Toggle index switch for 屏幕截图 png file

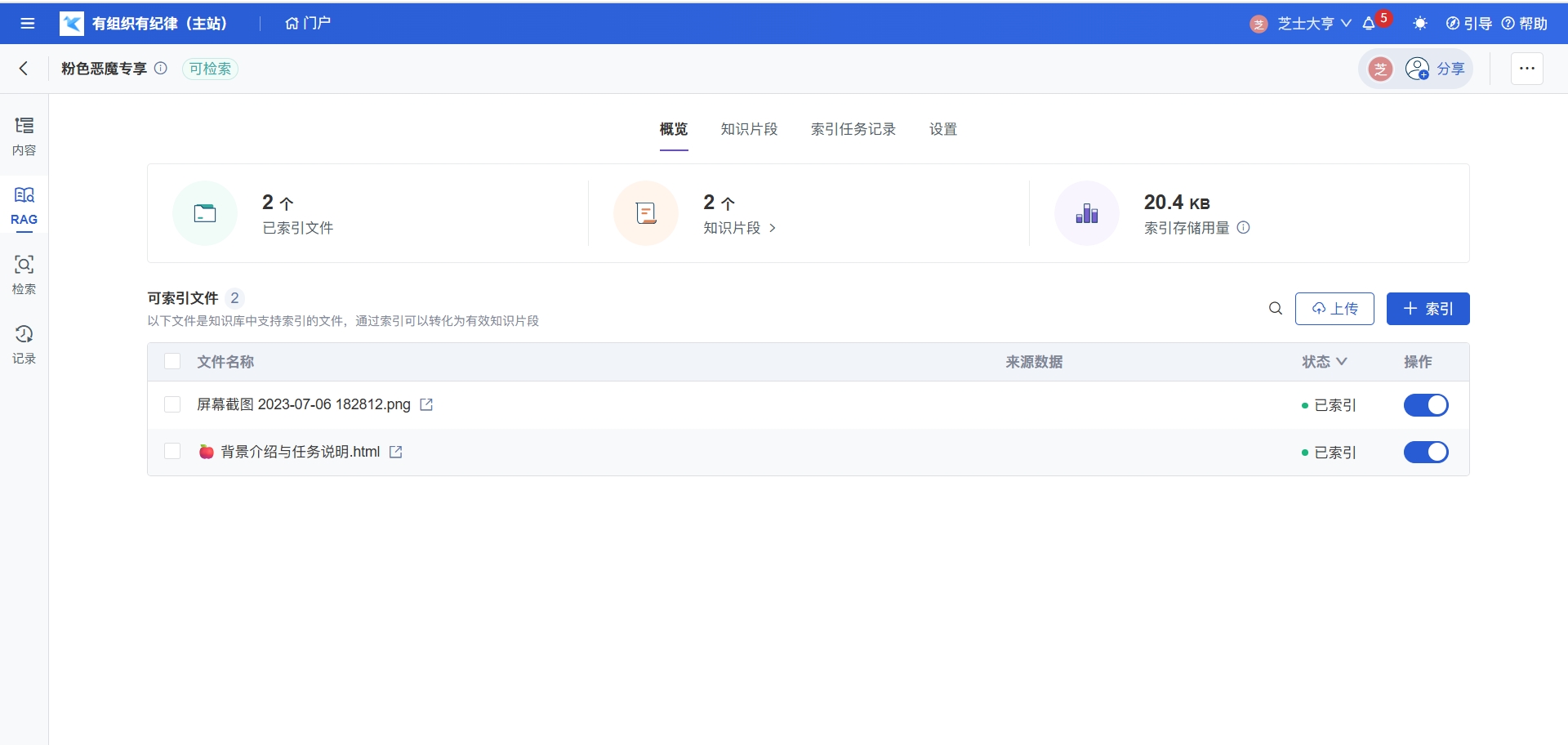click(x=1425, y=405)
